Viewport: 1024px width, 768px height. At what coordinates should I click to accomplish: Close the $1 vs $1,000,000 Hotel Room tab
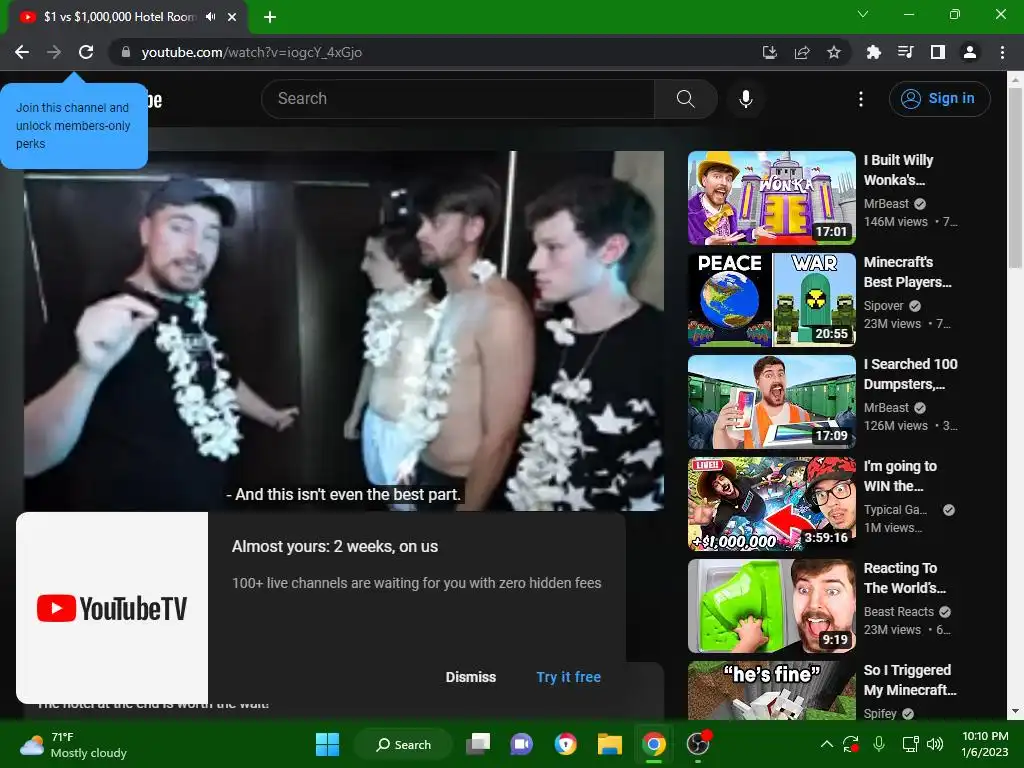[232, 17]
